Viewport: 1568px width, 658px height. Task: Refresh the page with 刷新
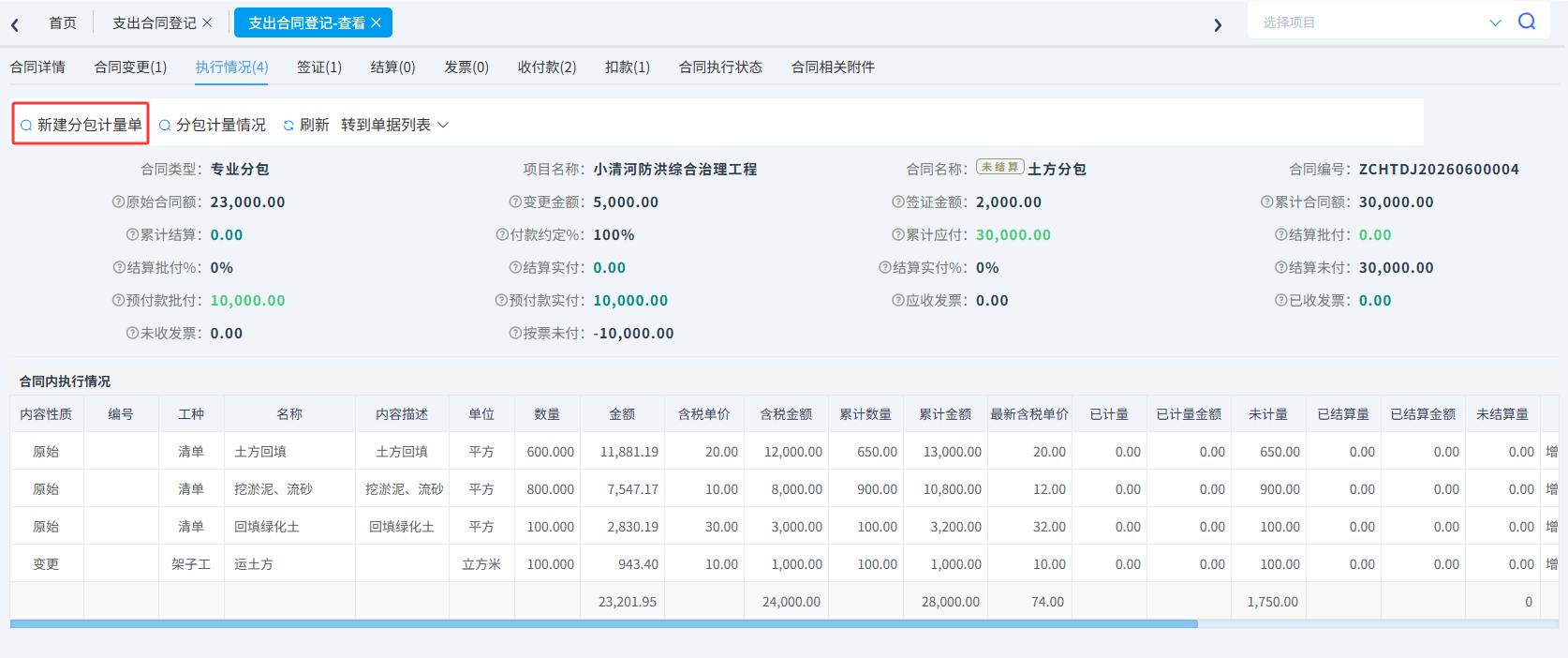click(x=306, y=125)
